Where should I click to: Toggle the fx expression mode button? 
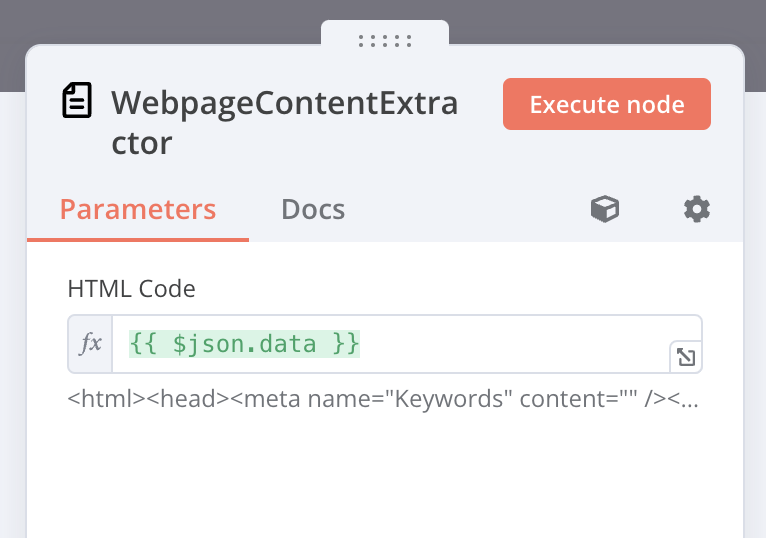pyautogui.click(x=90, y=344)
